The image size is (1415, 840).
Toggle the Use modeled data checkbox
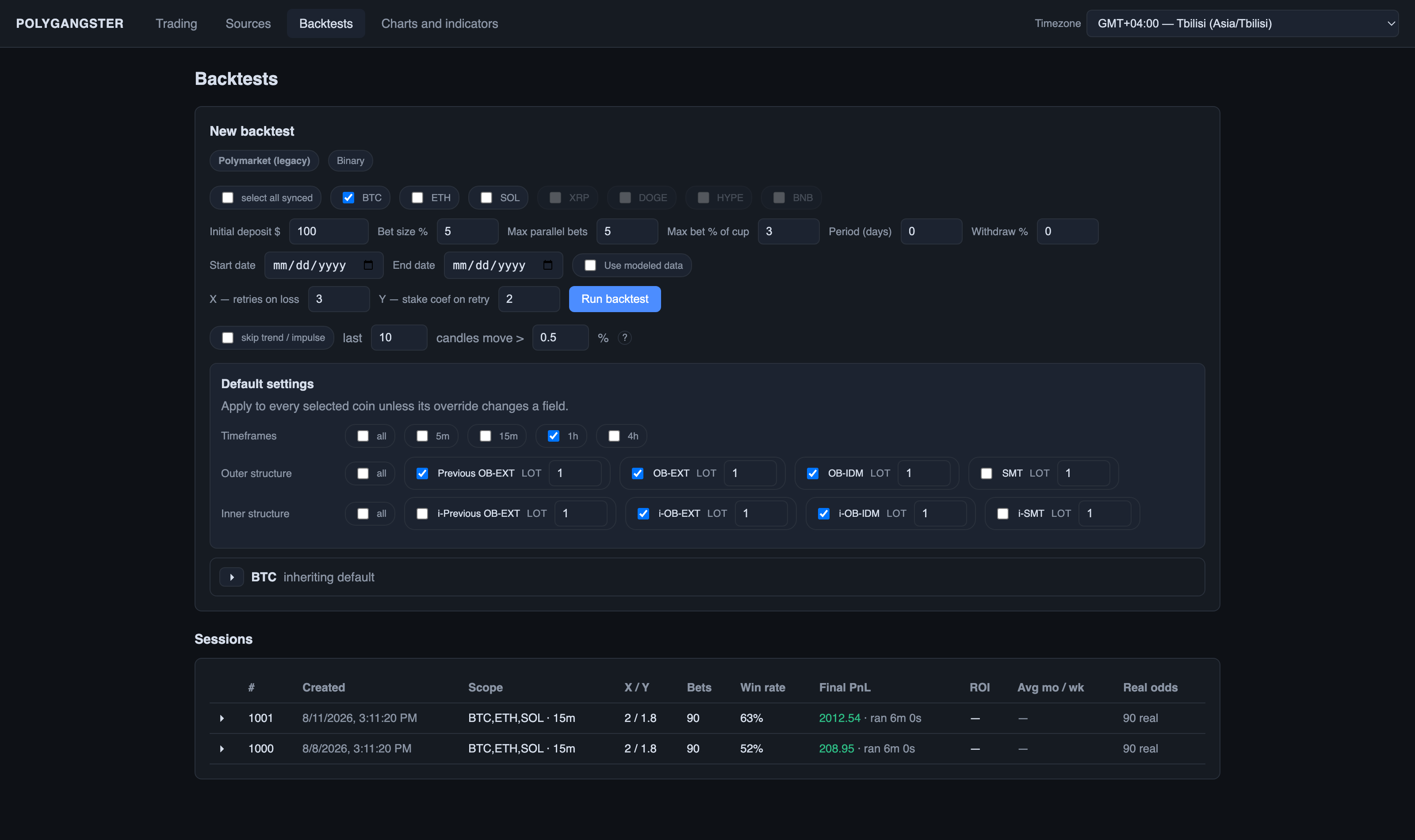coord(590,265)
